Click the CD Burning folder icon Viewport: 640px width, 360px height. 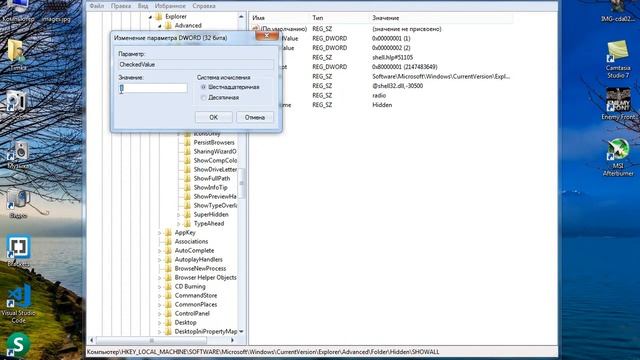click(168, 286)
